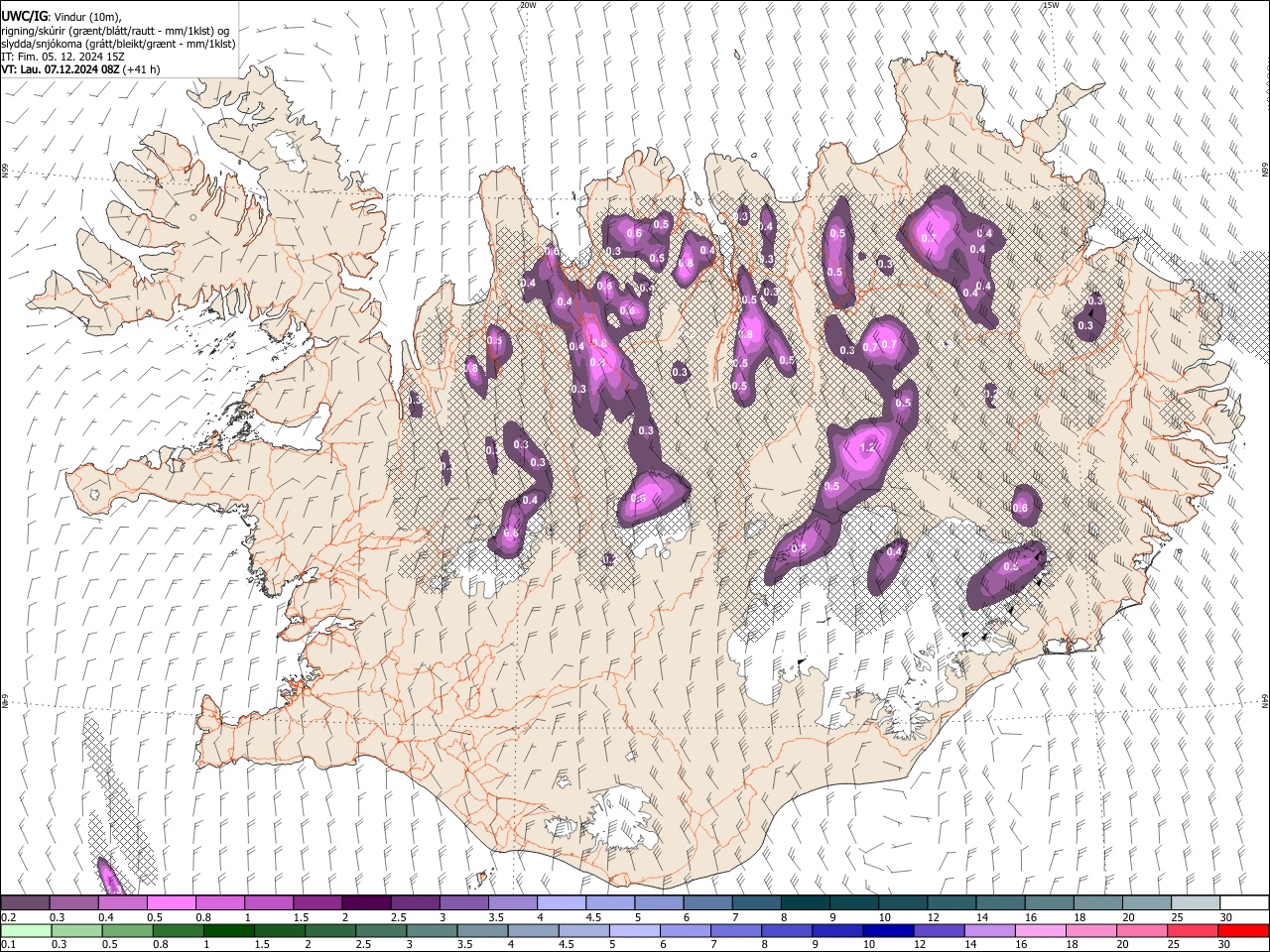Click the 'UWC/IG: Vindur (10m)' title line
The width and height of the screenshot is (1270, 952).
62,17
